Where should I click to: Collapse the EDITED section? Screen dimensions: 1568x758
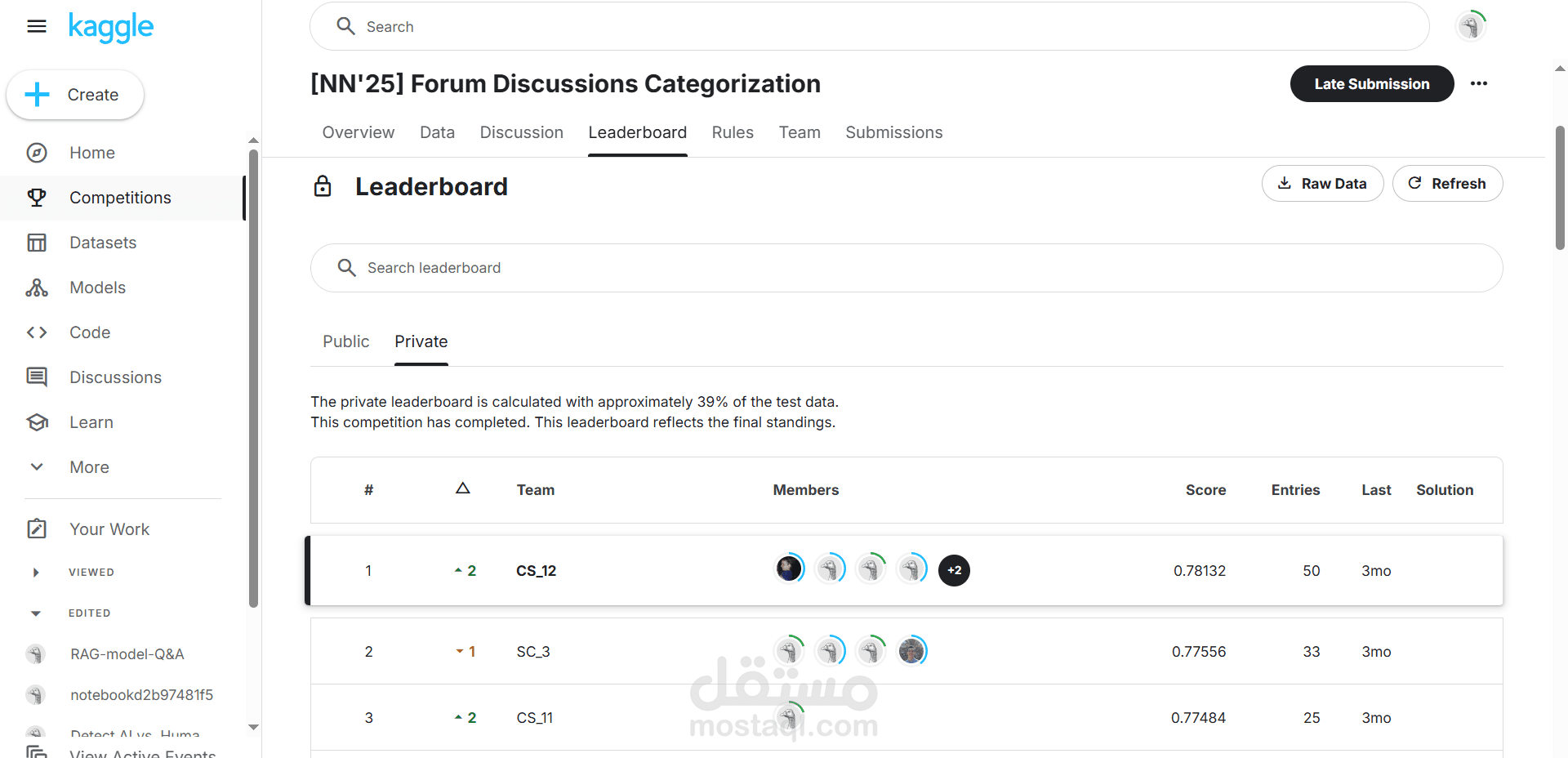(x=36, y=613)
